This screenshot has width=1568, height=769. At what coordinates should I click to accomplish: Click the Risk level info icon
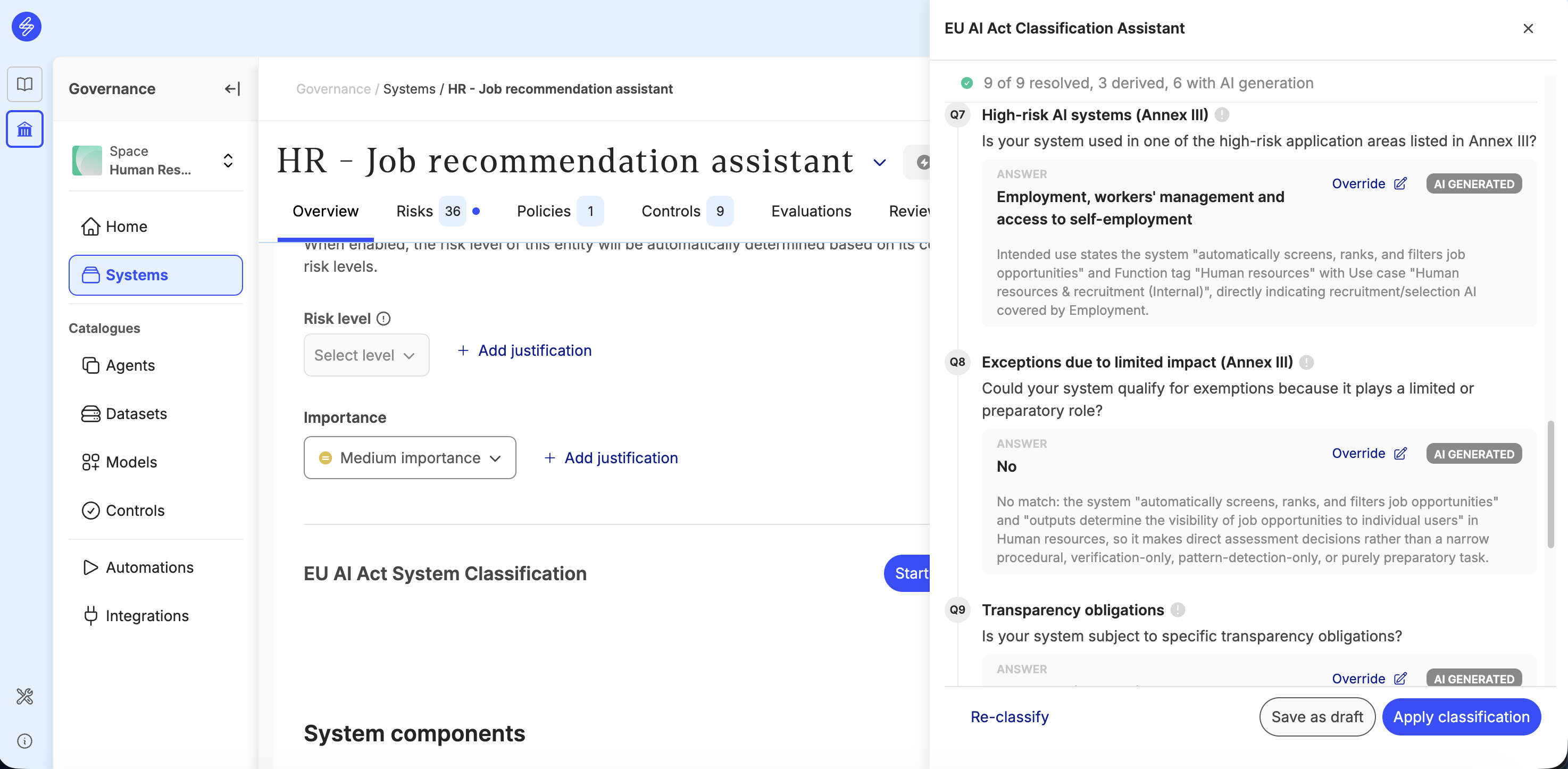click(x=383, y=319)
